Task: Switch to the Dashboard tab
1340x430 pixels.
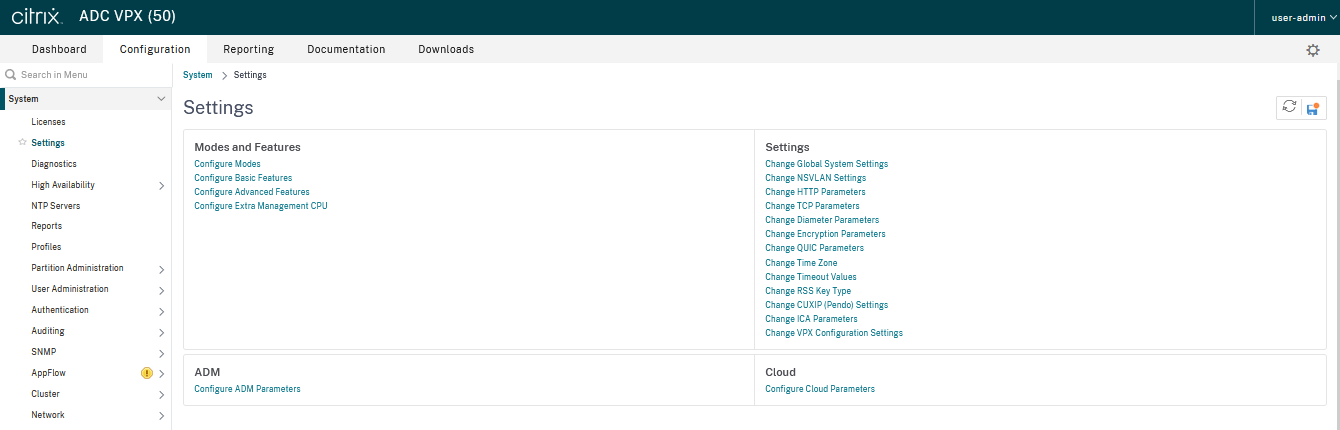Action: pyautogui.click(x=59, y=49)
